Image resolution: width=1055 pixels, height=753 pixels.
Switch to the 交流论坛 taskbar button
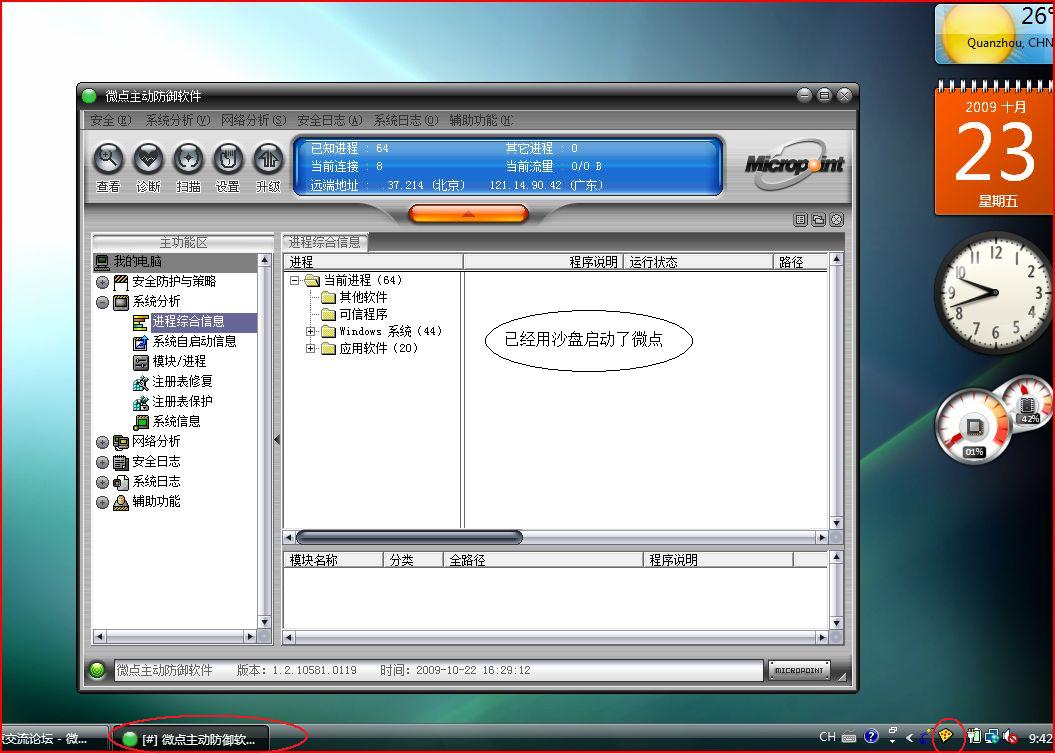pos(53,739)
